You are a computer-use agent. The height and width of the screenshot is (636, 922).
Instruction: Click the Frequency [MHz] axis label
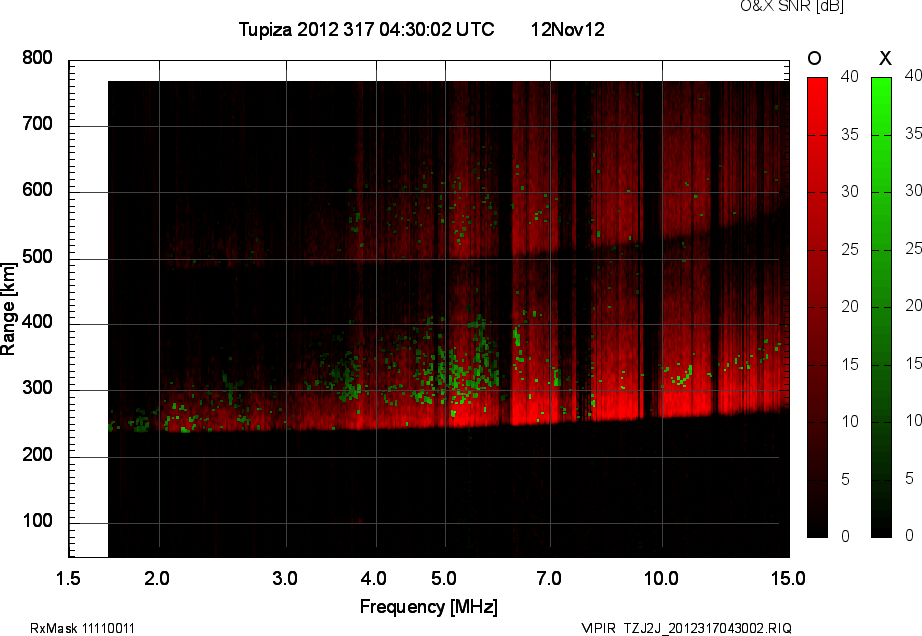pos(428,606)
